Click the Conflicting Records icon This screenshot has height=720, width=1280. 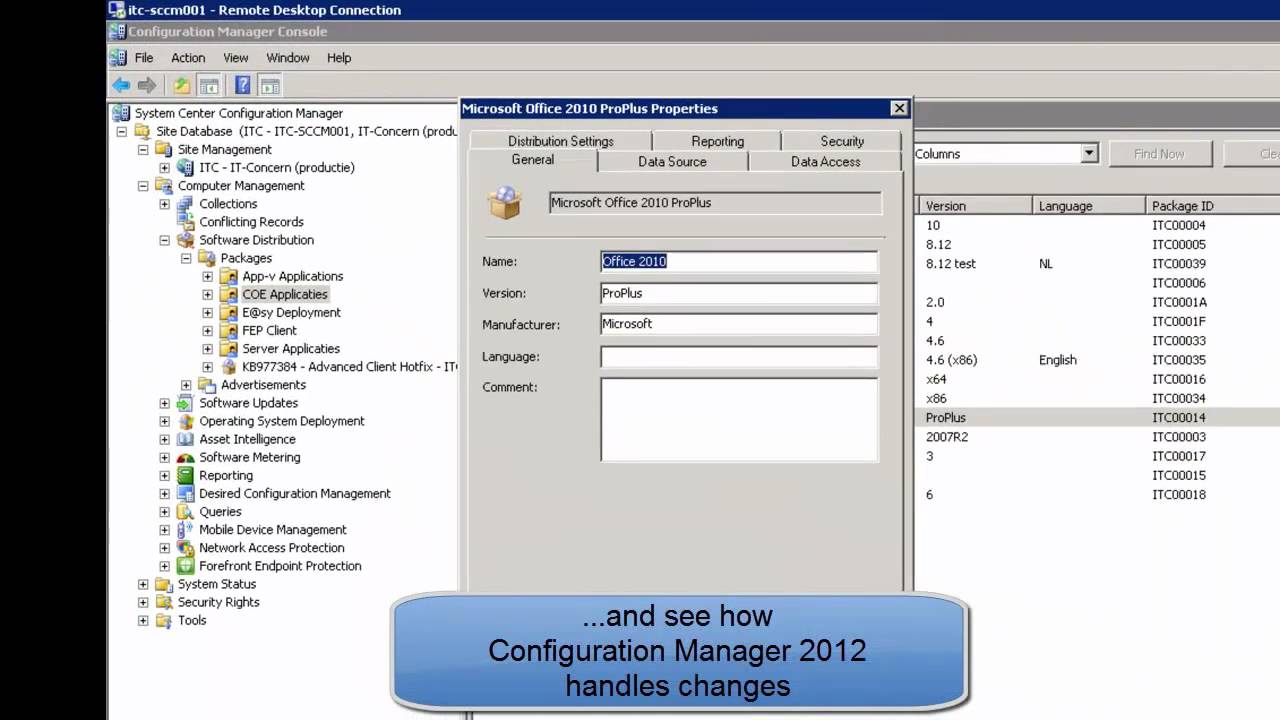coord(185,222)
